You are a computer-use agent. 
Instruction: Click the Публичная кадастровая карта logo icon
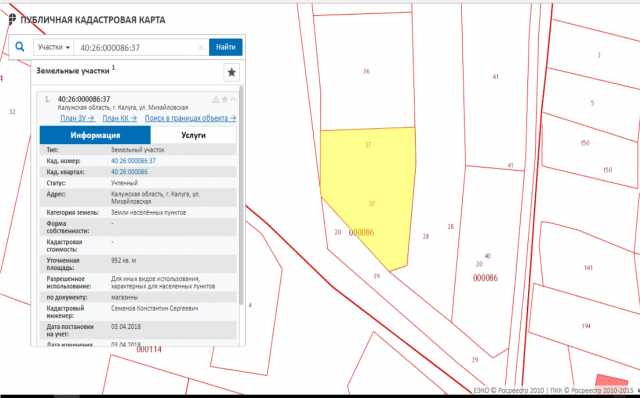[12, 19]
